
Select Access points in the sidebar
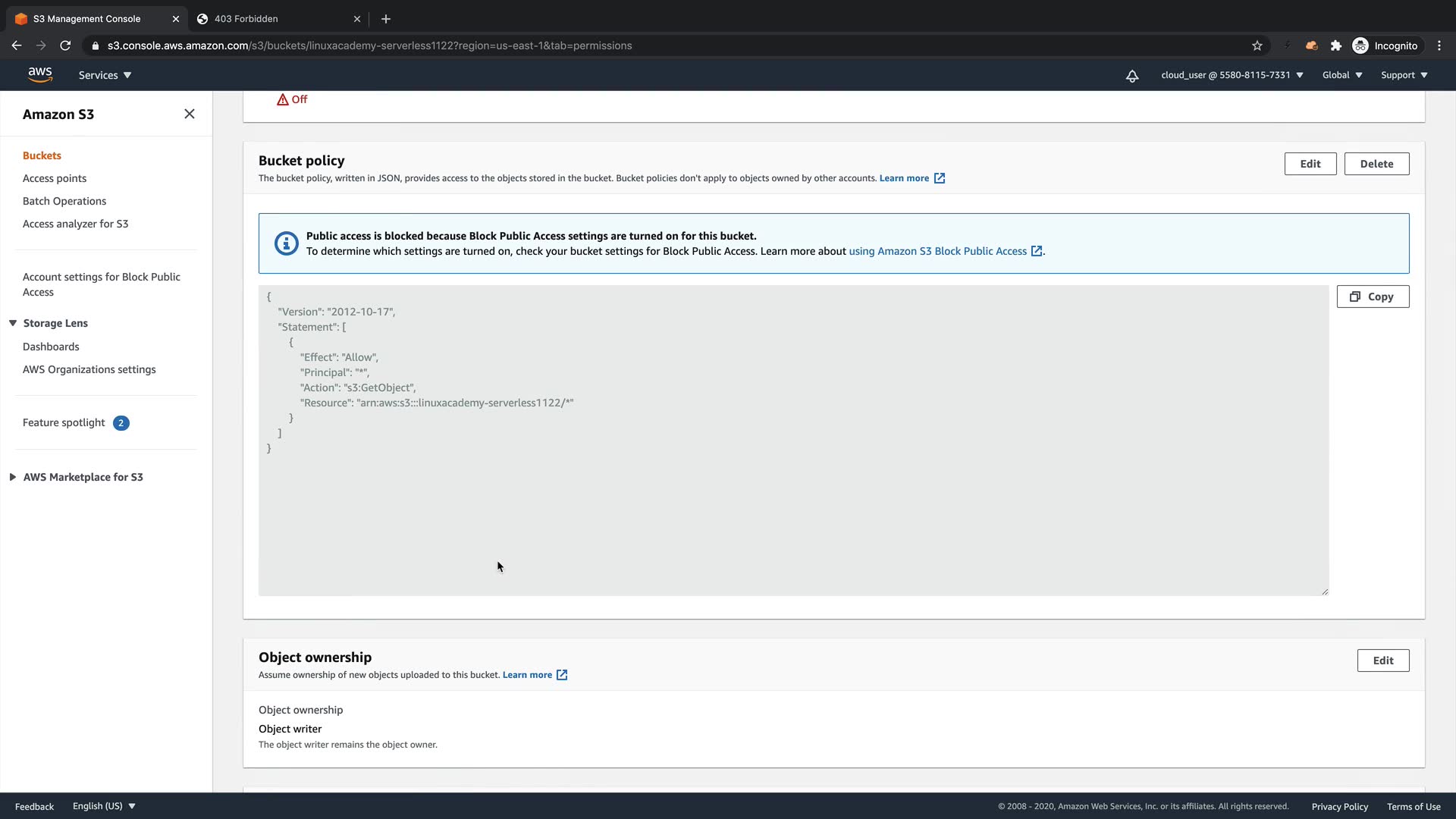[55, 178]
